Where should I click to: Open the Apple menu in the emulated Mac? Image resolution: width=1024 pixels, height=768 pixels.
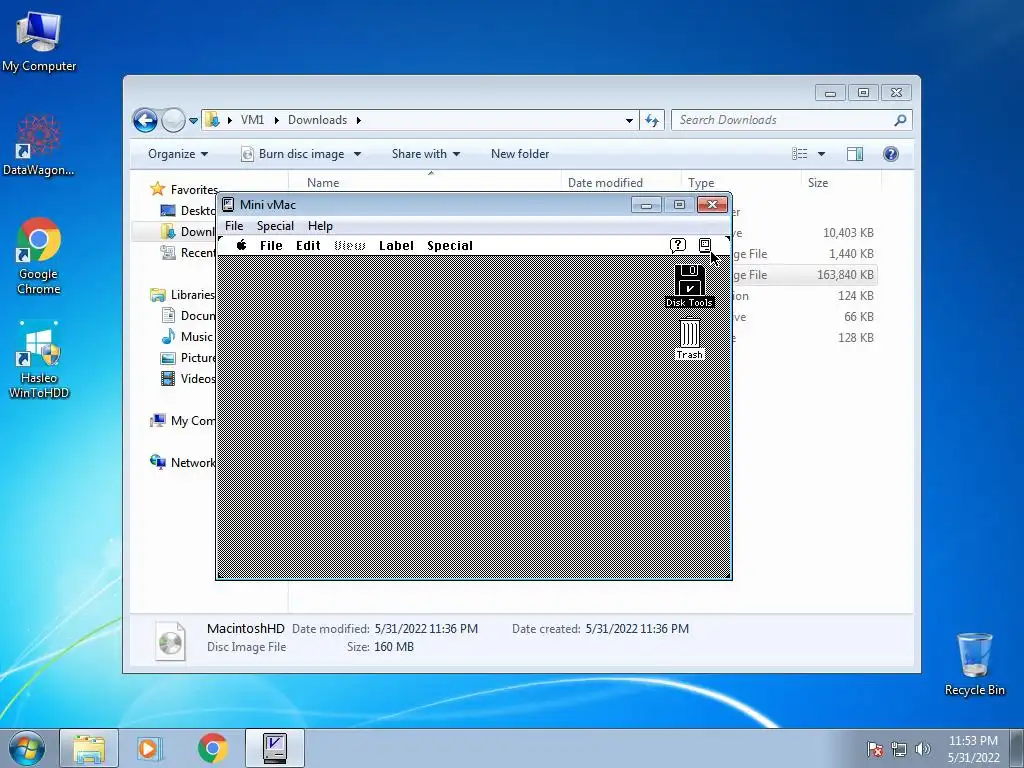[242, 245]
